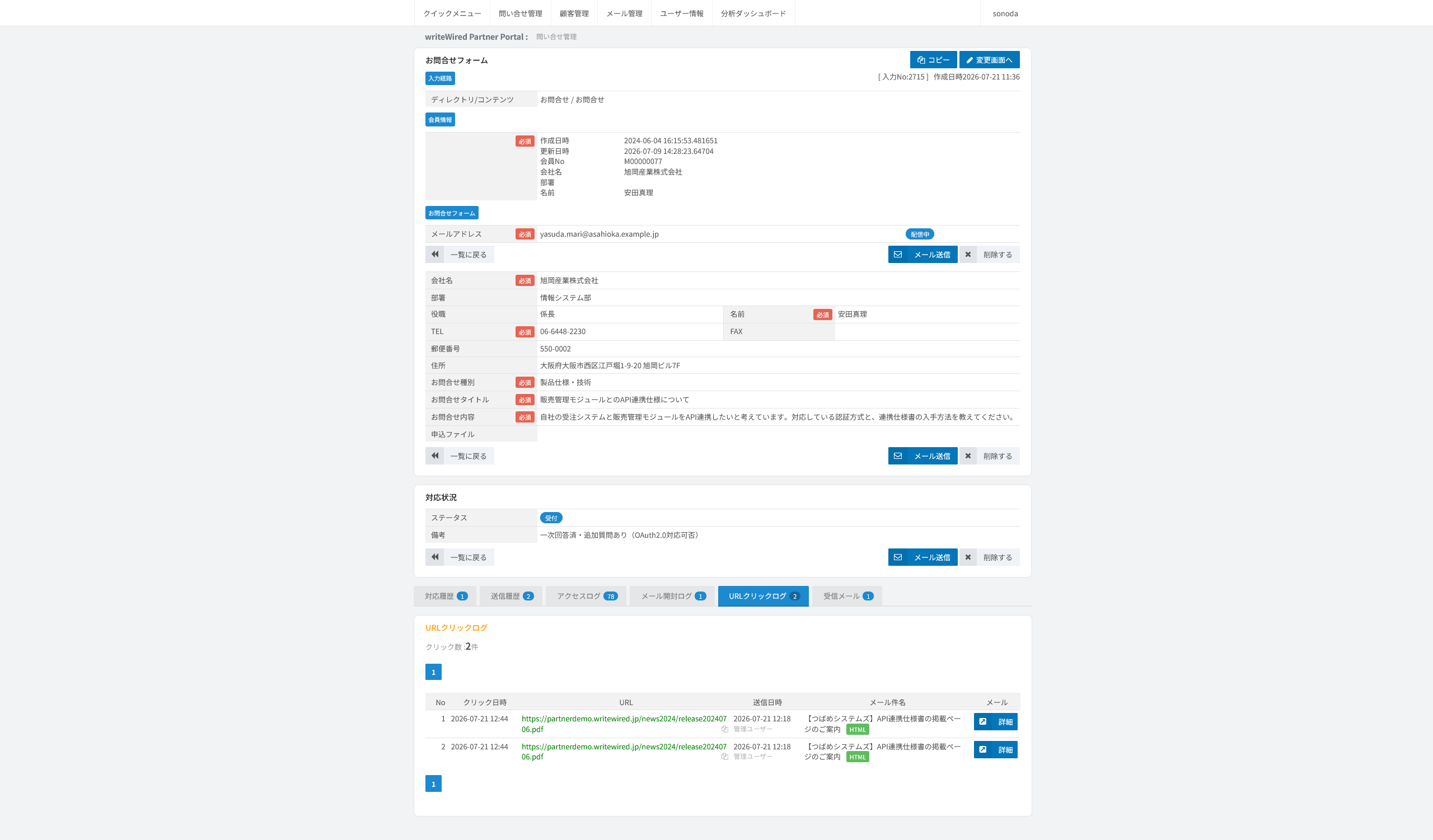Viewport: 1433px width, 840px height.
Task: Click the copy icon beside first URL row
Action: pyautogui.click(x=724, y=729)
